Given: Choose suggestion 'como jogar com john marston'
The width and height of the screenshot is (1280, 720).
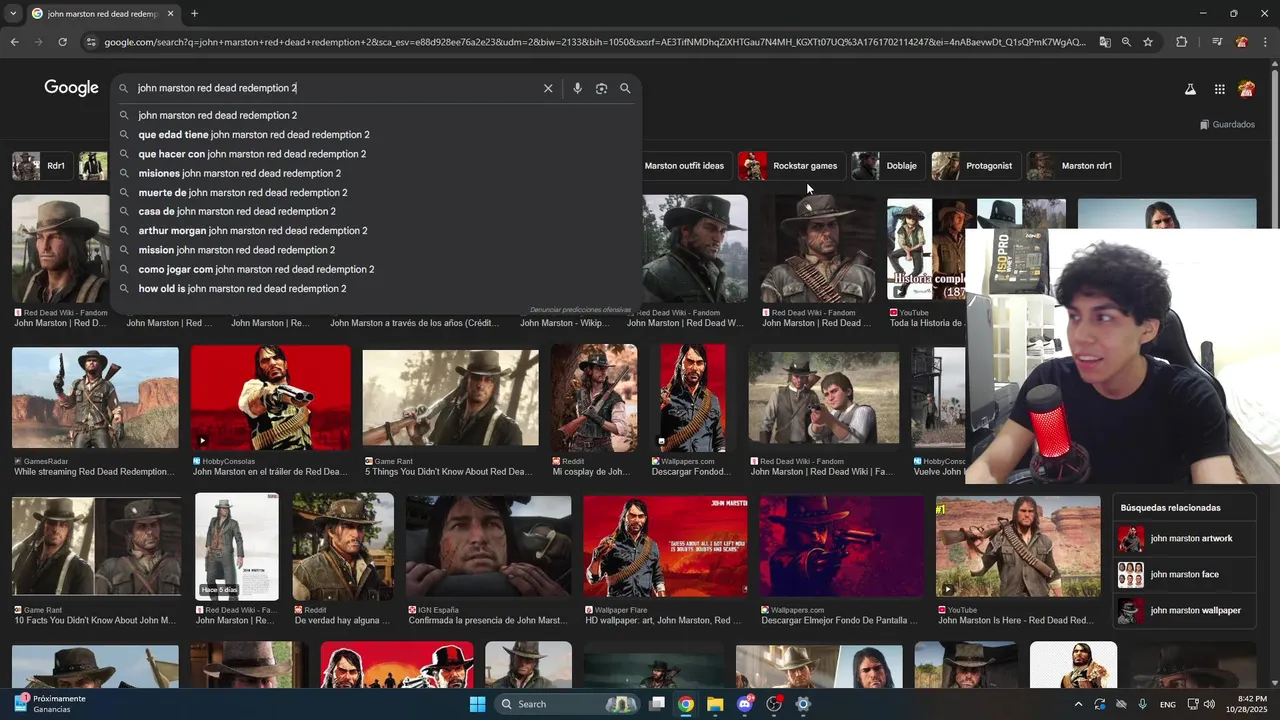Looking at the screenshot, I should click(375, 269).
